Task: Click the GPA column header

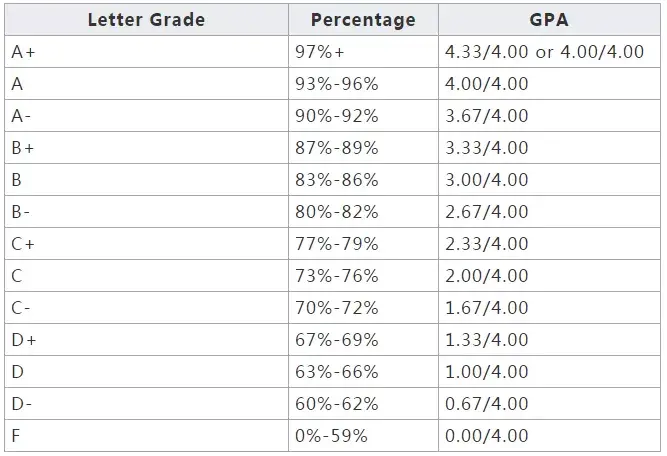Action: pyautogui.click(x=549, y=20)
